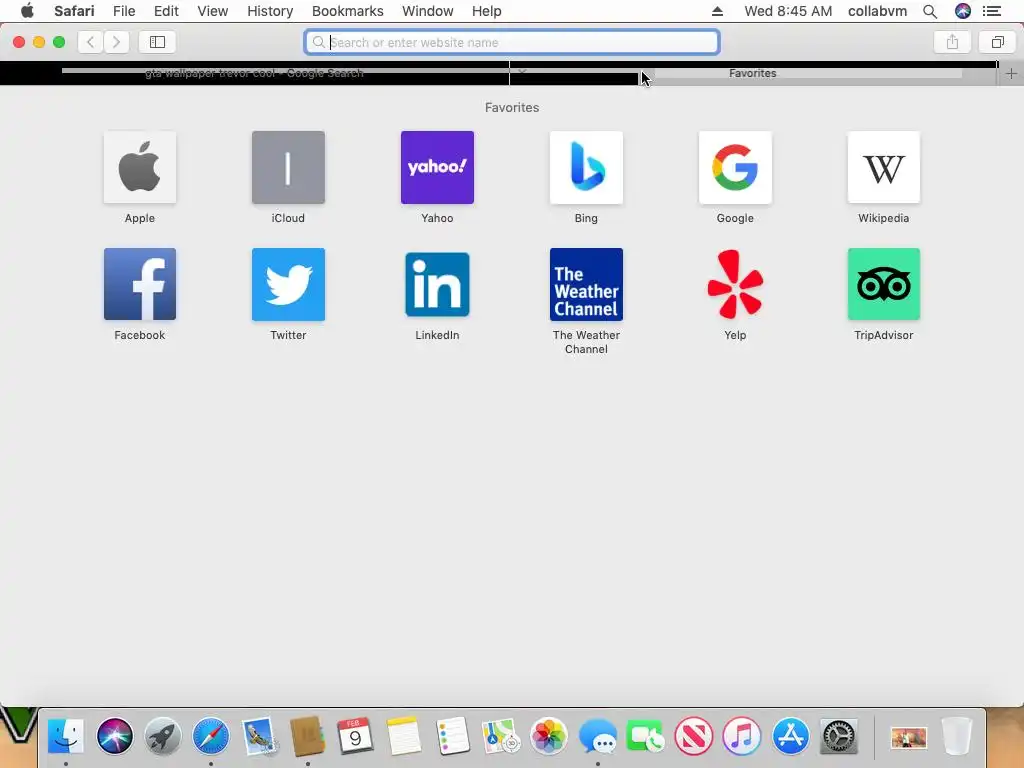Open the Yahoo favorite tile
Image resolution: width=1024 pixels, height=768 pixels.
(x=437, y=167)
